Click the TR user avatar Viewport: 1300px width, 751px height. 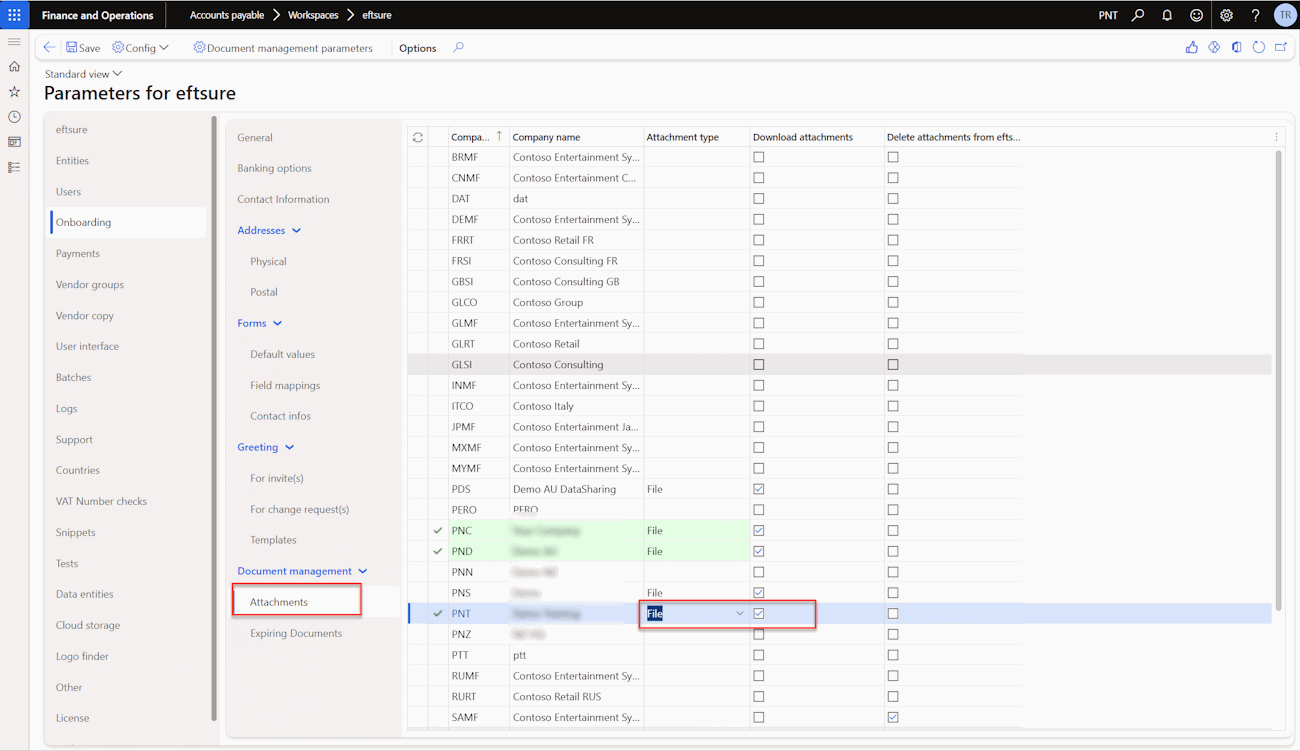coord(1285,15)
